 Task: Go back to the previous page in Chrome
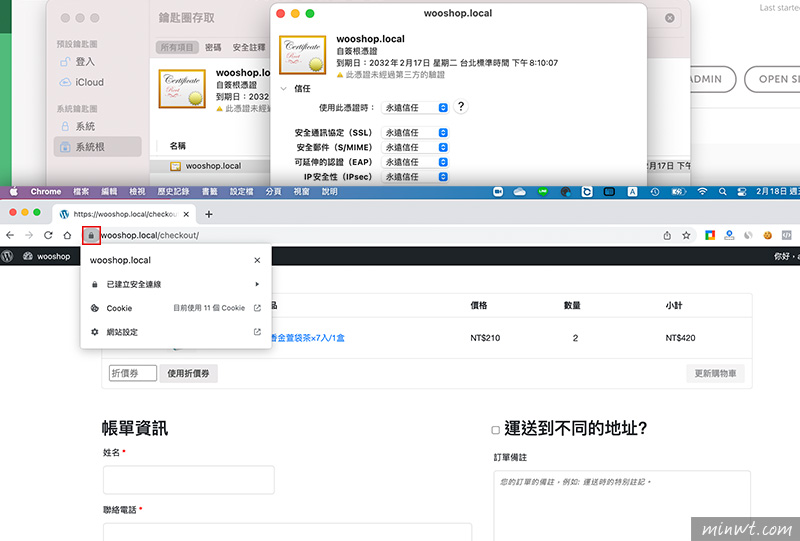coord(10,235)
